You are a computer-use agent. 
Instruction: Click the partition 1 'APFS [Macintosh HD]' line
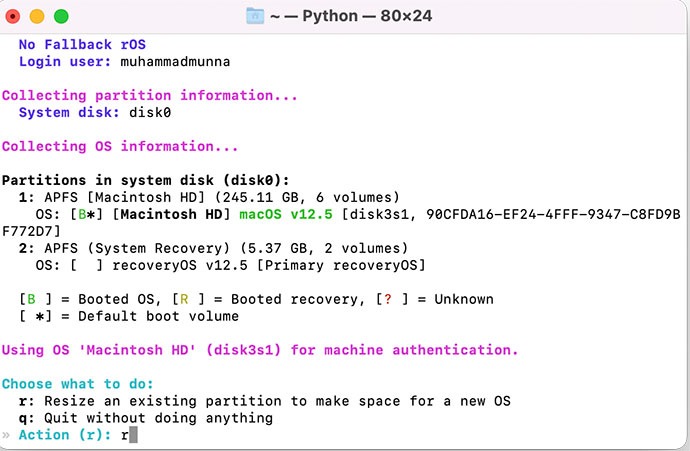pyautogui.click(x=209, y=197)
